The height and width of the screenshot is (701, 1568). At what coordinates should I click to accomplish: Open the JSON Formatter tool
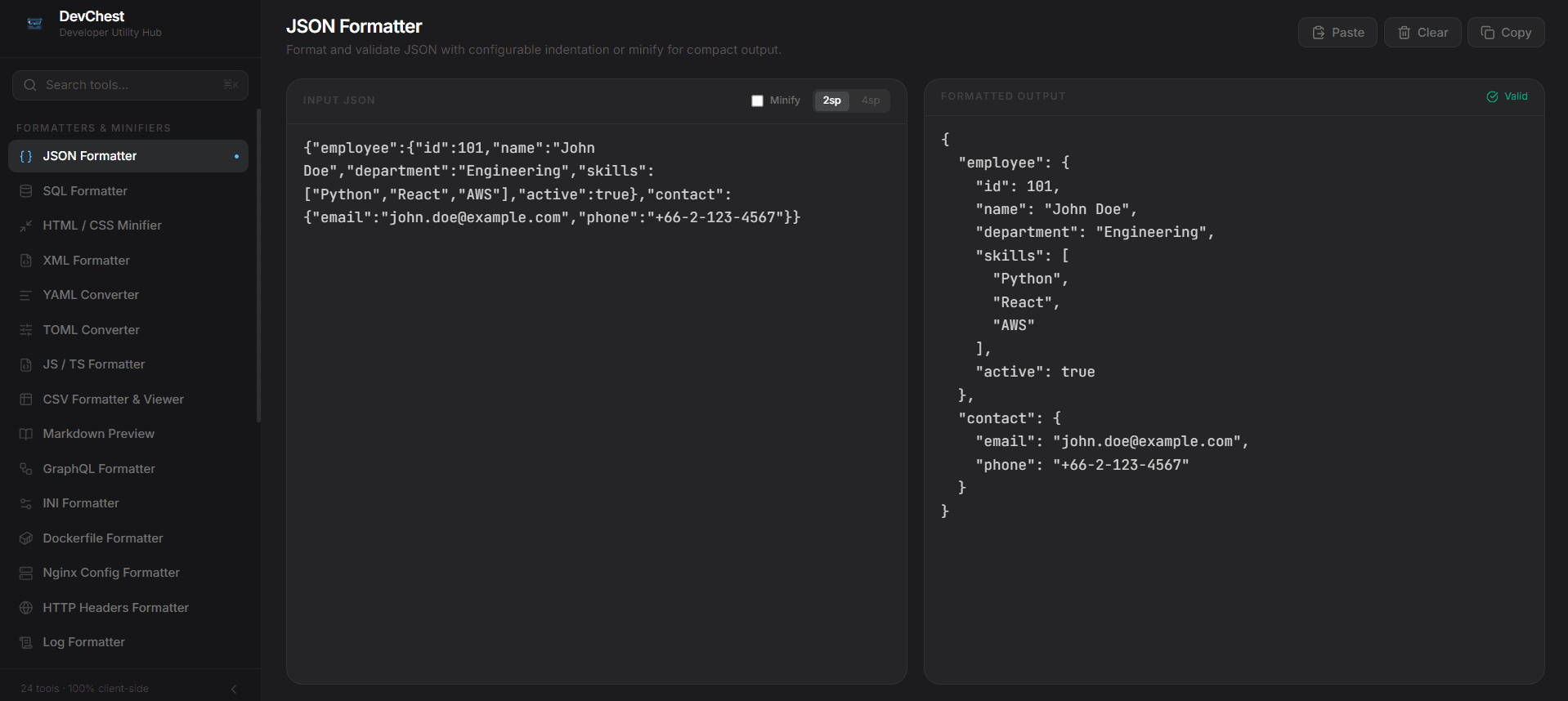[128, 156]
